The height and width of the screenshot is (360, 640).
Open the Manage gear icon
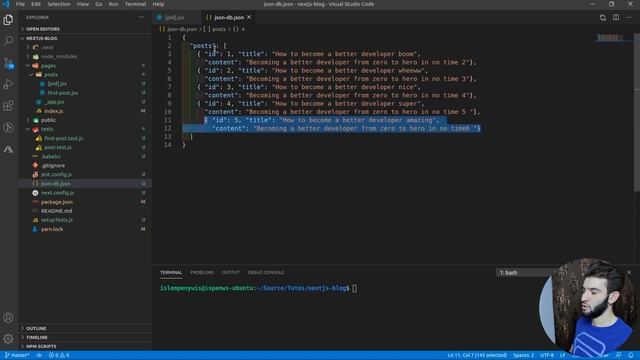point(8,339)
